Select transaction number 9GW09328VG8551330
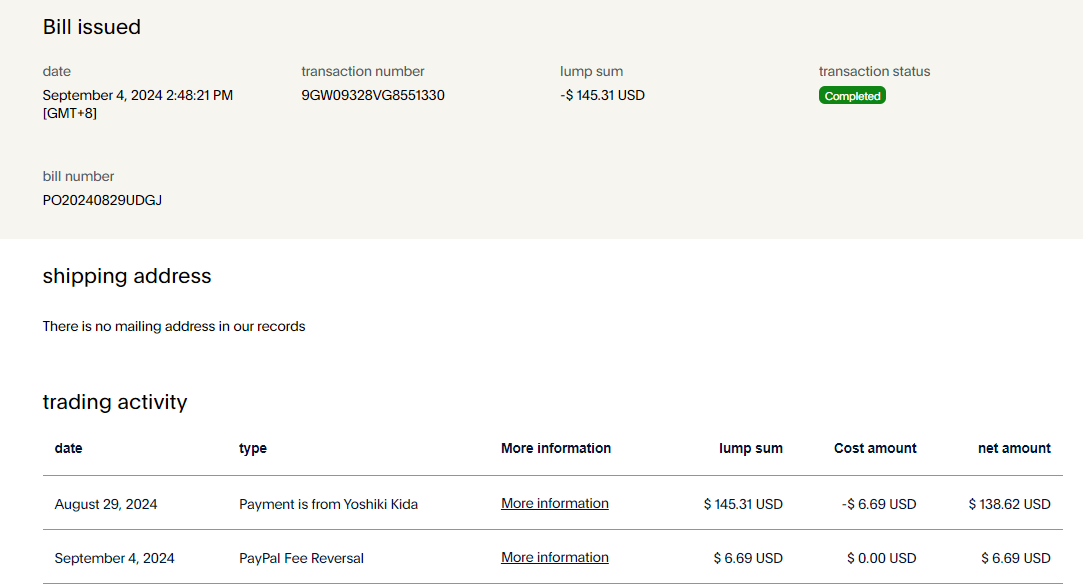The image size is (1083, 586). tap(373, 96)
